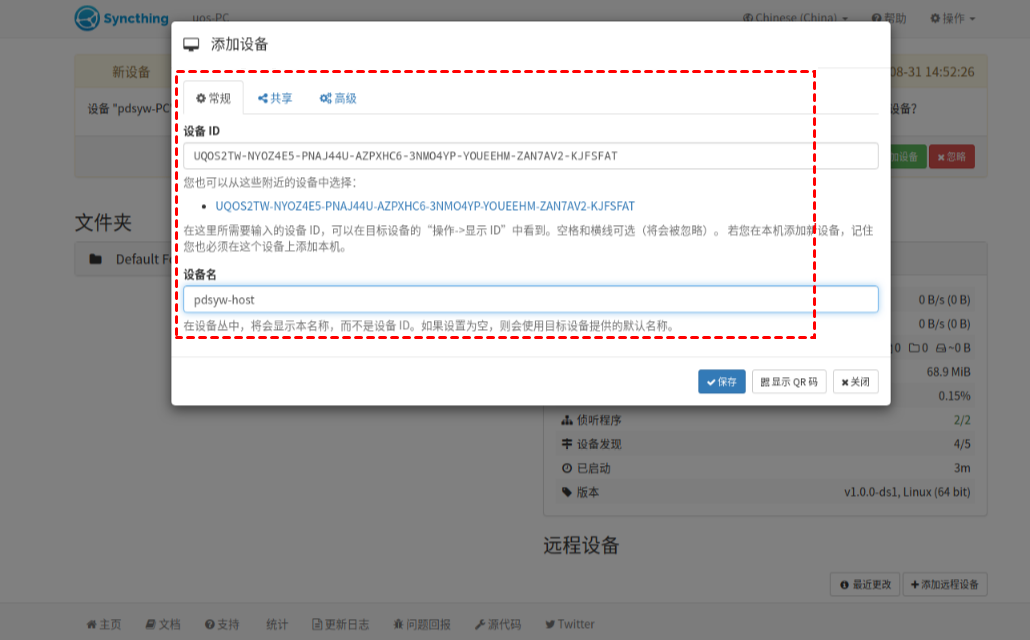Click the Syncthing logo icon
This screenshot has height=640, width=1030.
tap(88, 18)
